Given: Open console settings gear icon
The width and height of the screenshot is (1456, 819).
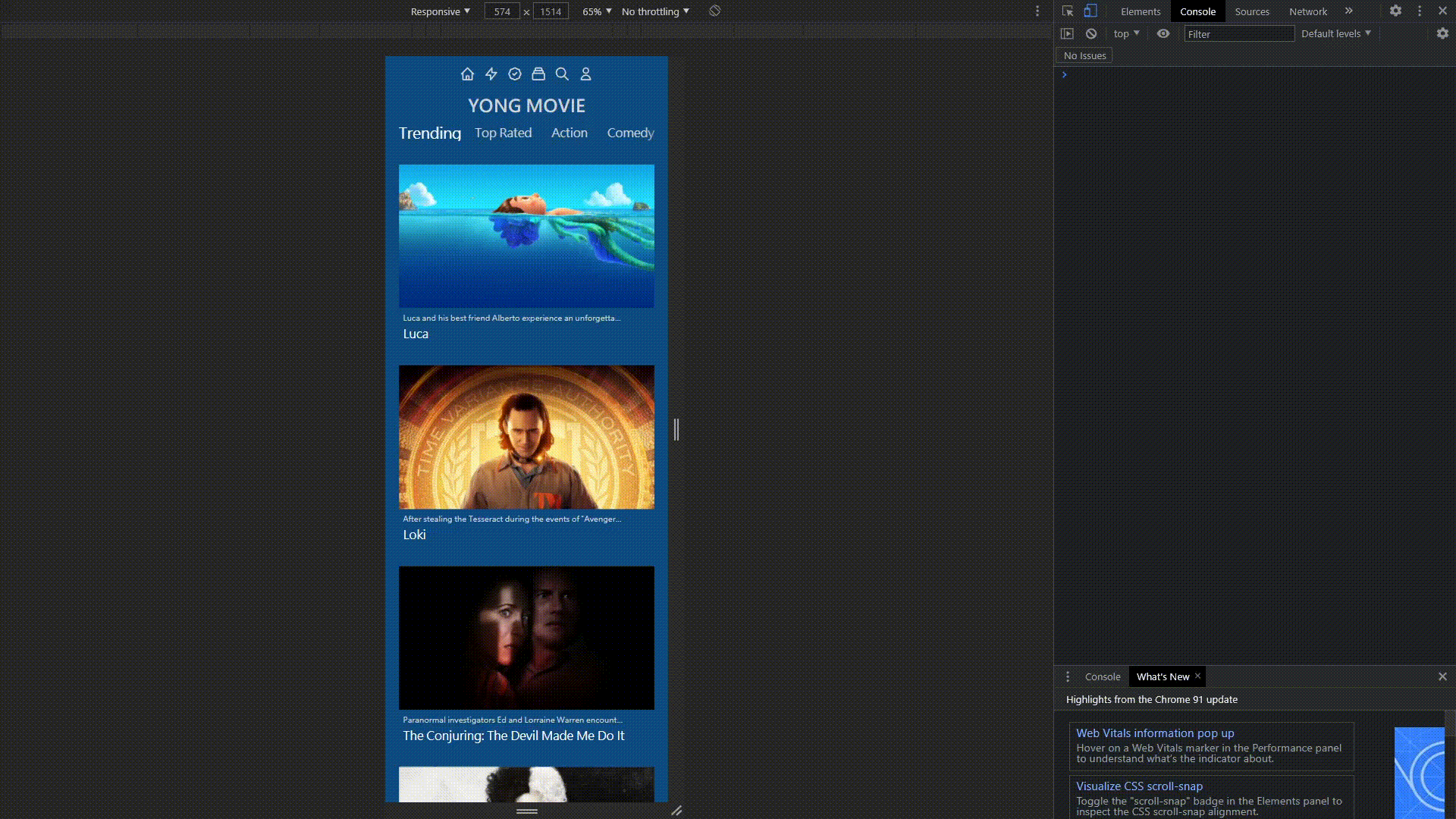Looking at the screenshot, I should pos(1442,33).
